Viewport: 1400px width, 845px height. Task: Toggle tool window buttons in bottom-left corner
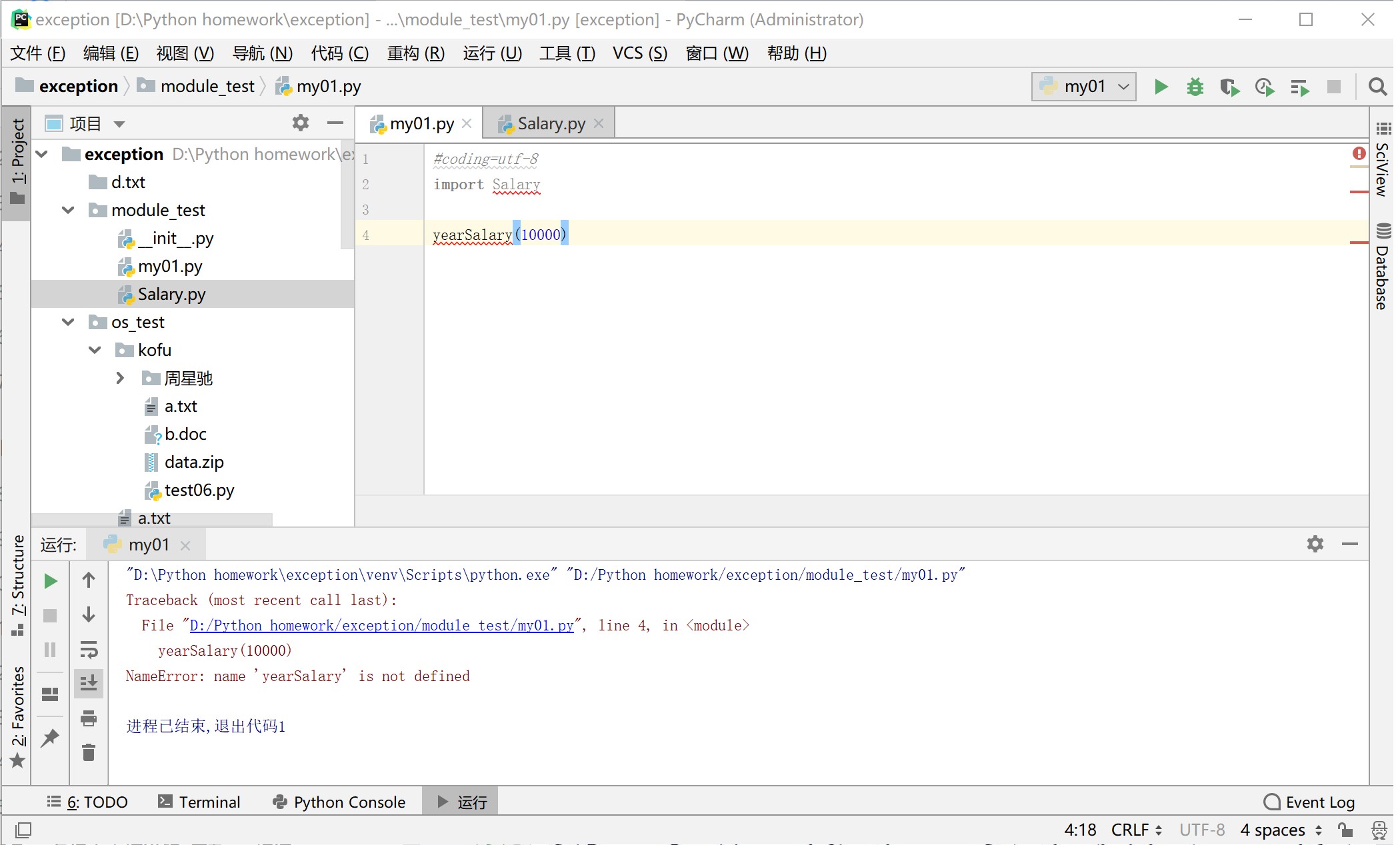(23, 830)
